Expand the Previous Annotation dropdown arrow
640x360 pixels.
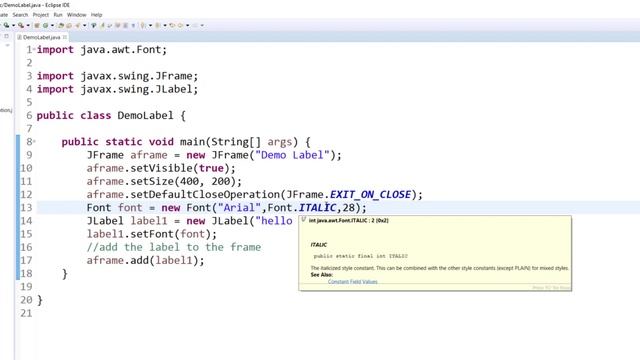tap(165, 25)
